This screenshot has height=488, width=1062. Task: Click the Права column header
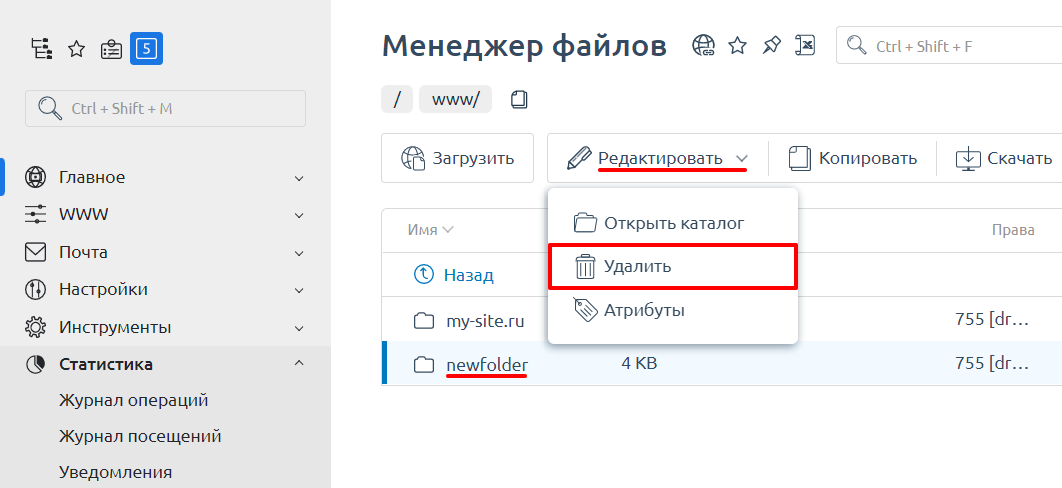(x=1013, y=230)
